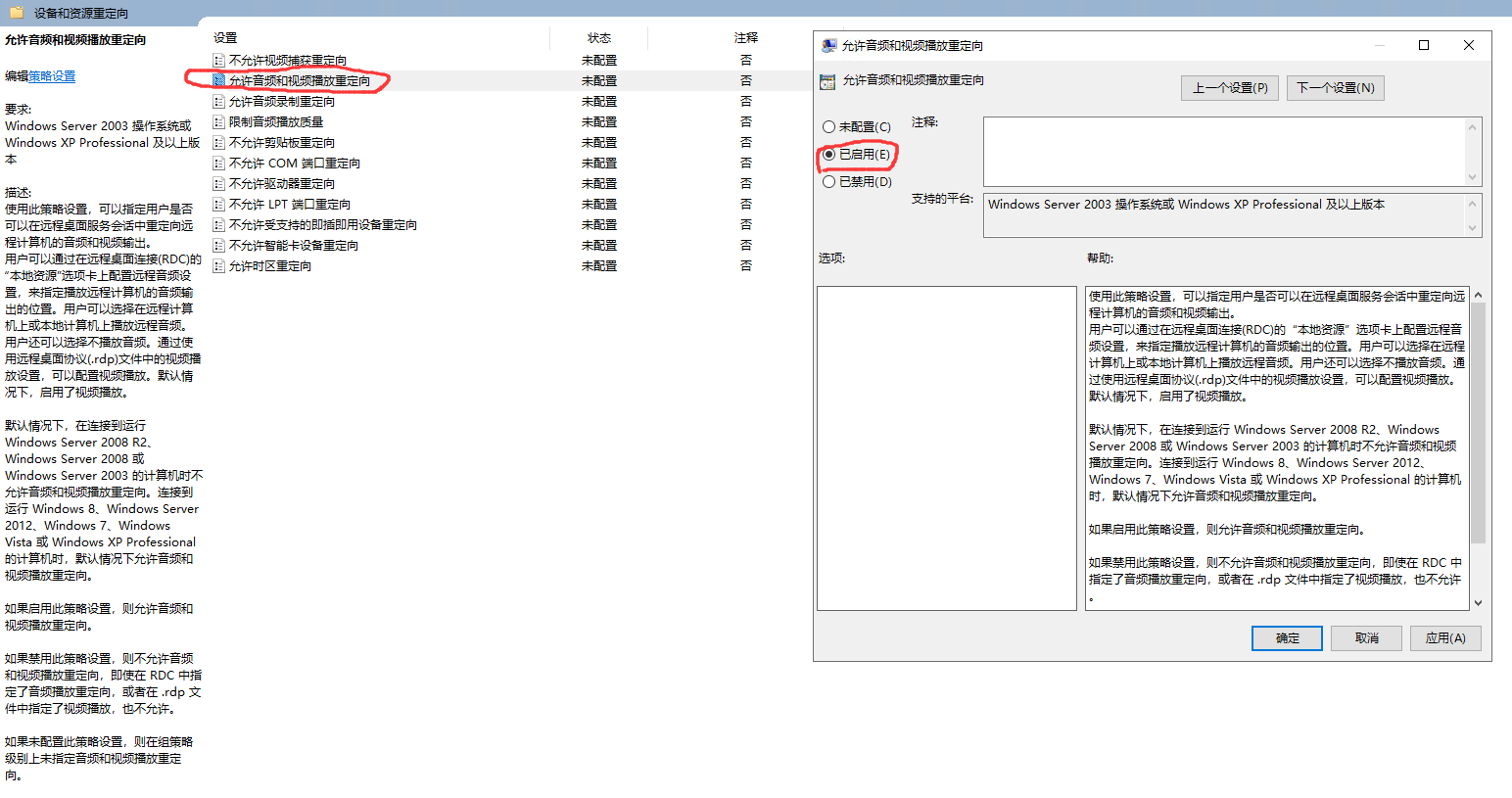Open the 策略设置 edit link
Viewport: 1512px width, 798px height.
coord(52,76)
